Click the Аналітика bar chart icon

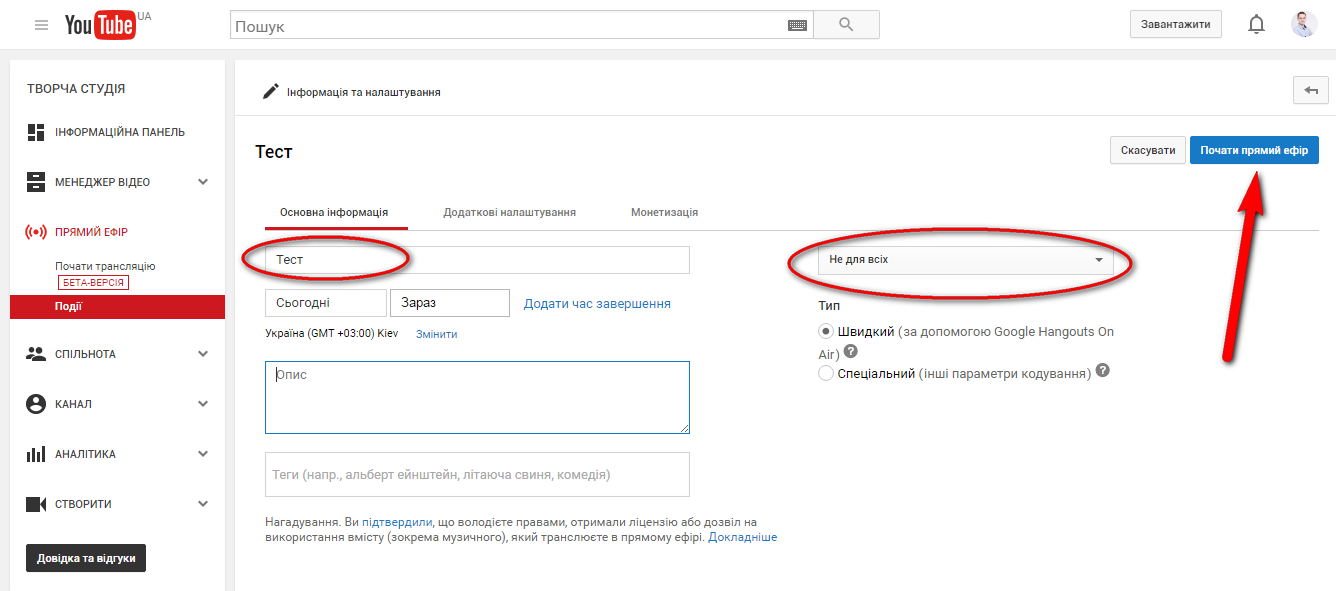coord(36,454)
